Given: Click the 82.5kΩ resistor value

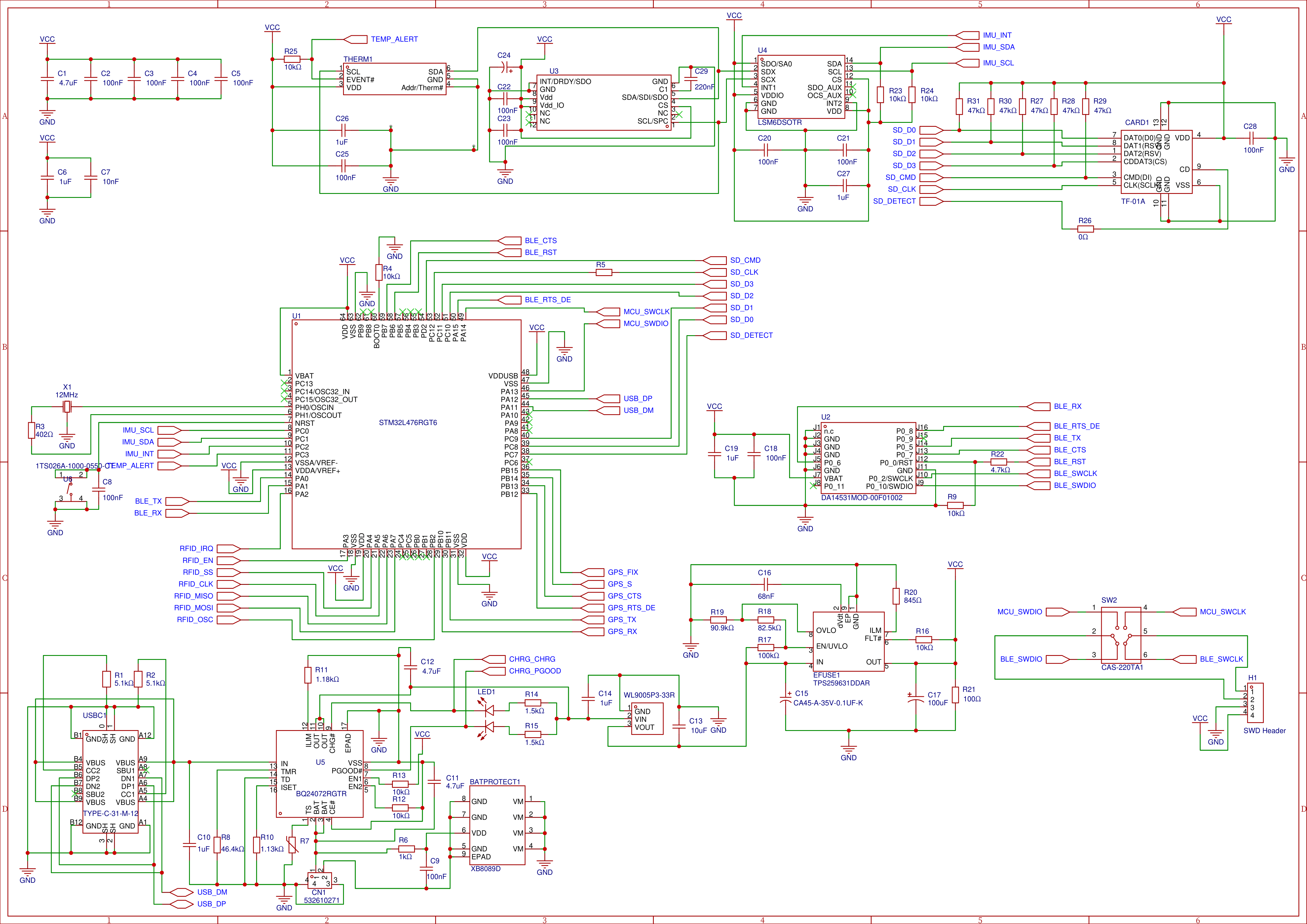Looking at the screenshot, I should coord(769,628).
